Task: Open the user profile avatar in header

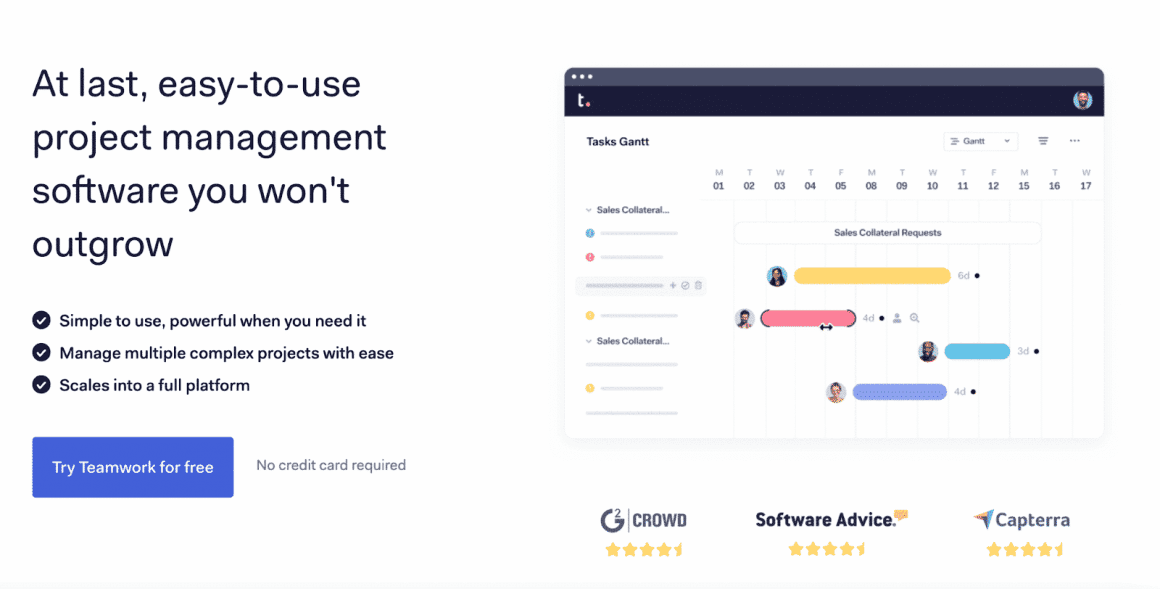Action: [x=1082, y=100]
